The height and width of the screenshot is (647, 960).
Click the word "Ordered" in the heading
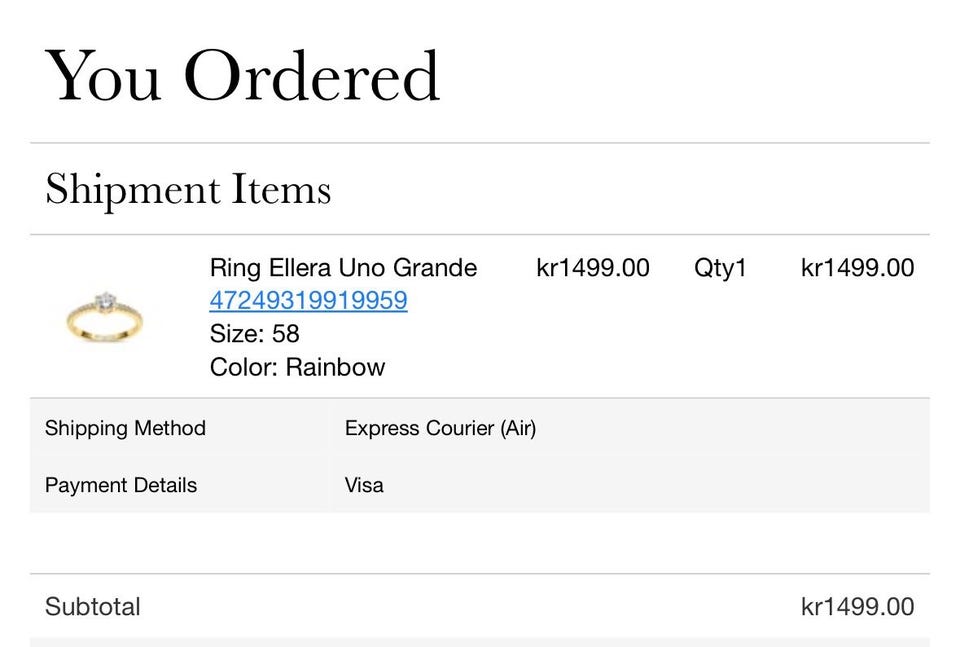(x=311, y=76)
